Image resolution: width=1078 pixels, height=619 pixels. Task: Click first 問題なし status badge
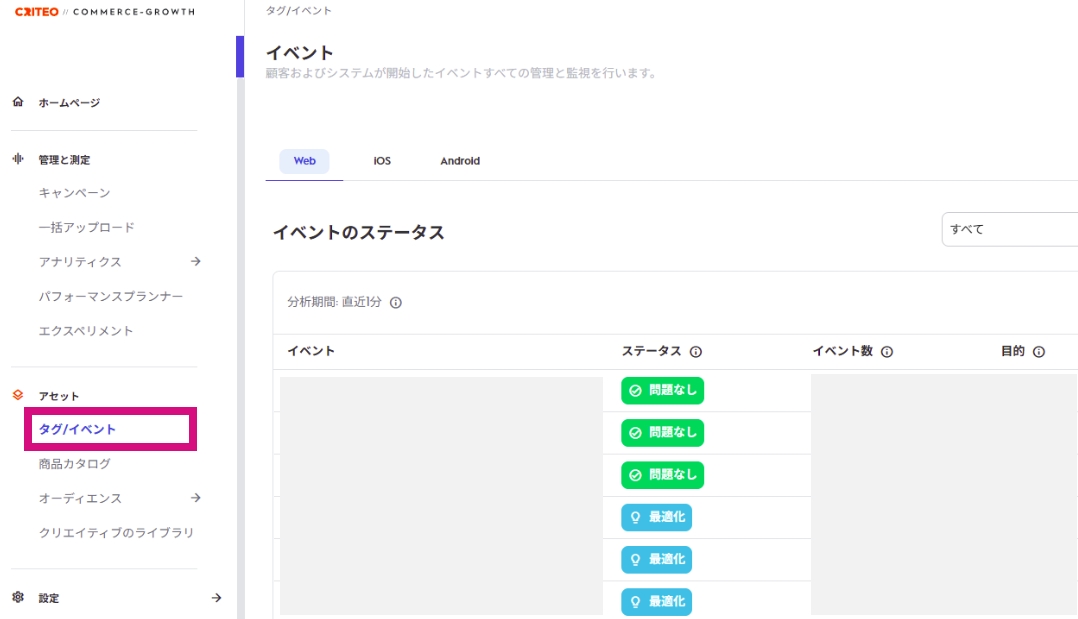click(x=662, y=391)
